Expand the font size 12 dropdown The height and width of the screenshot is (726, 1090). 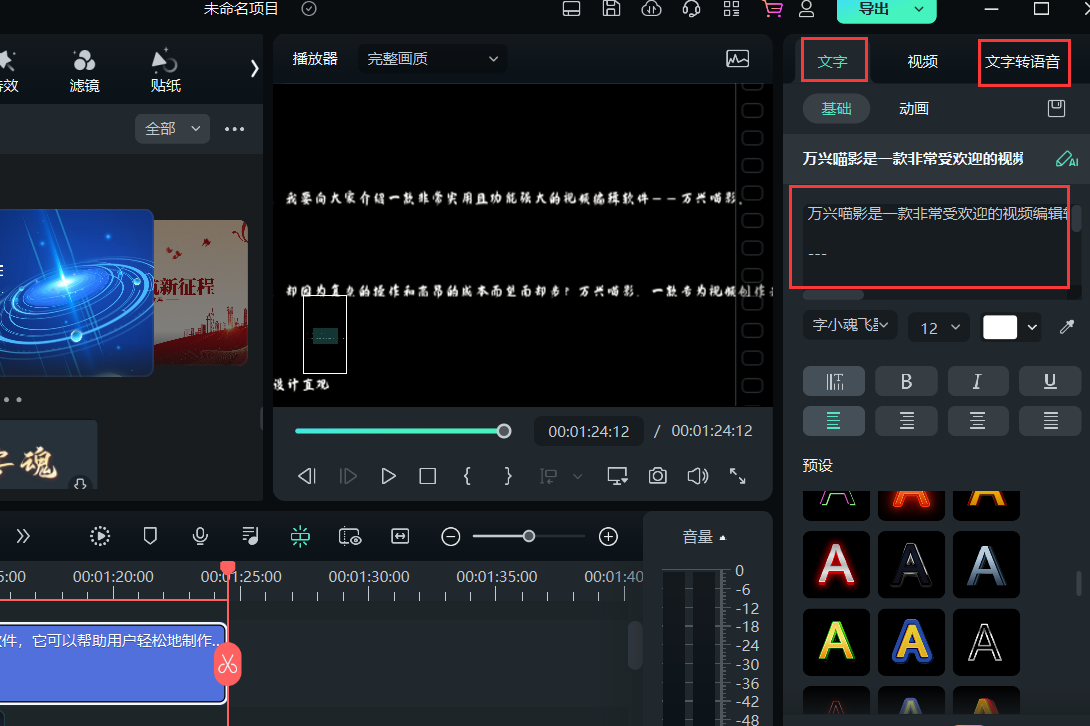[x=939, y=327]
